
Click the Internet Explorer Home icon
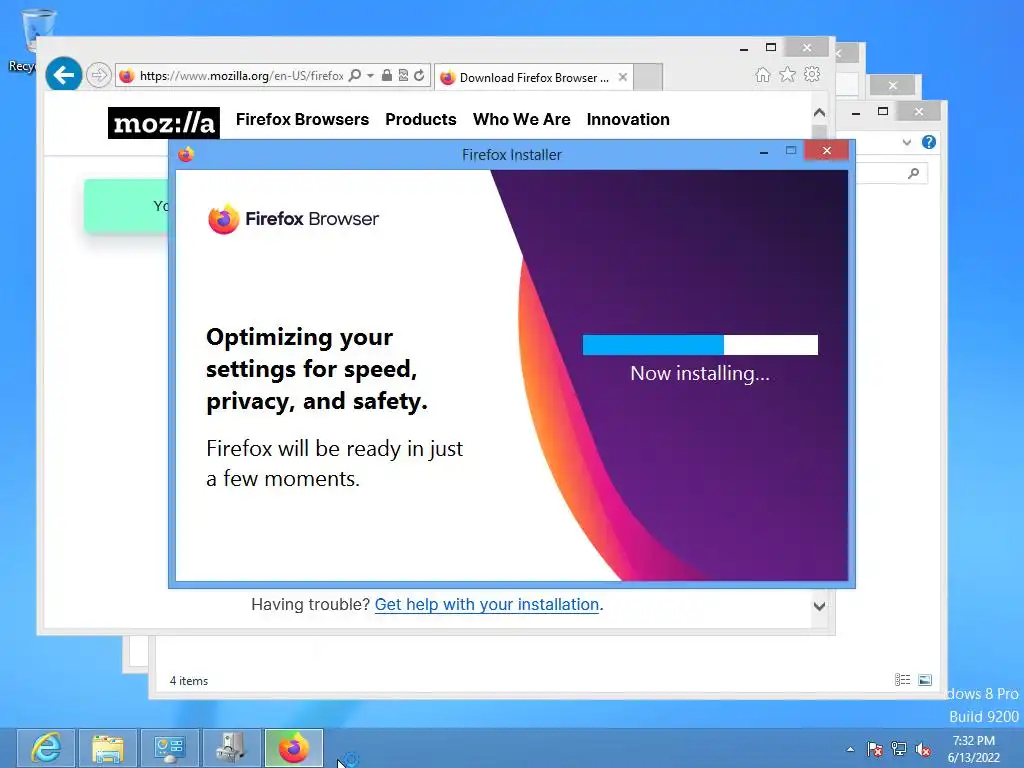[762, 75]
